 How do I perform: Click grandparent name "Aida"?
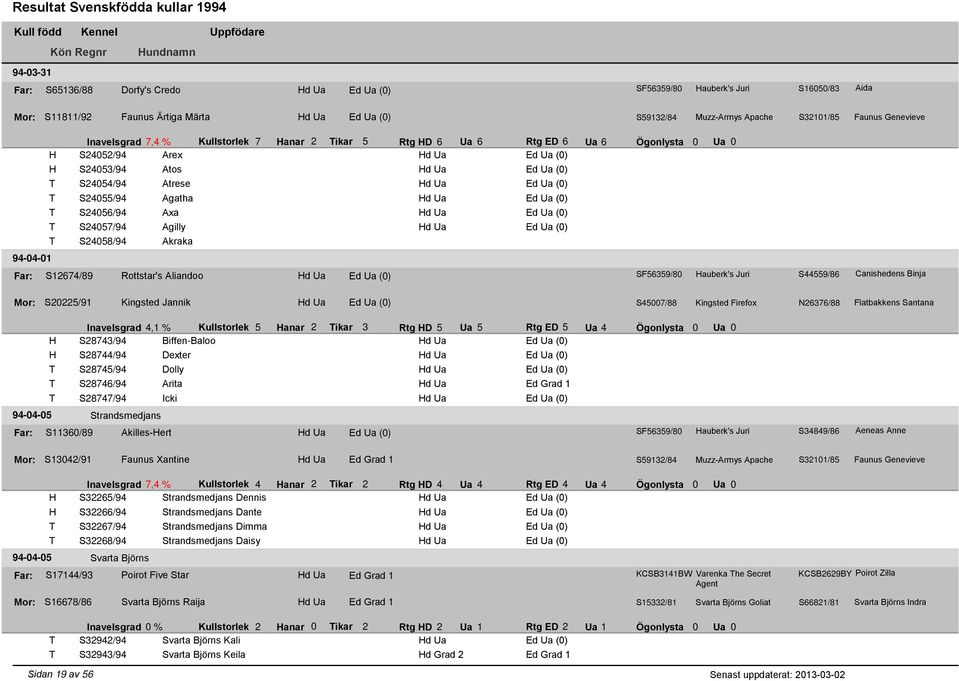(x=864, y=88)
